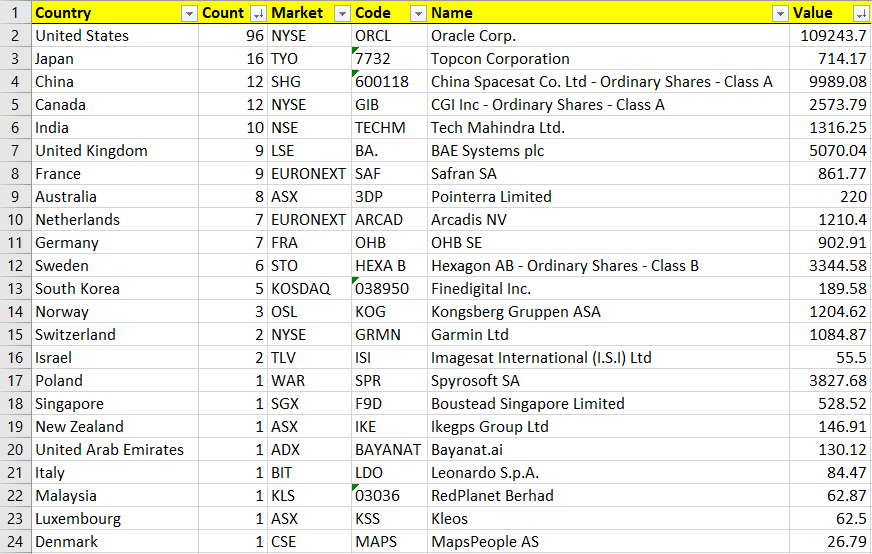Select the market cell BIT
This screenshot has width=872, height=554.
(309, 472)
